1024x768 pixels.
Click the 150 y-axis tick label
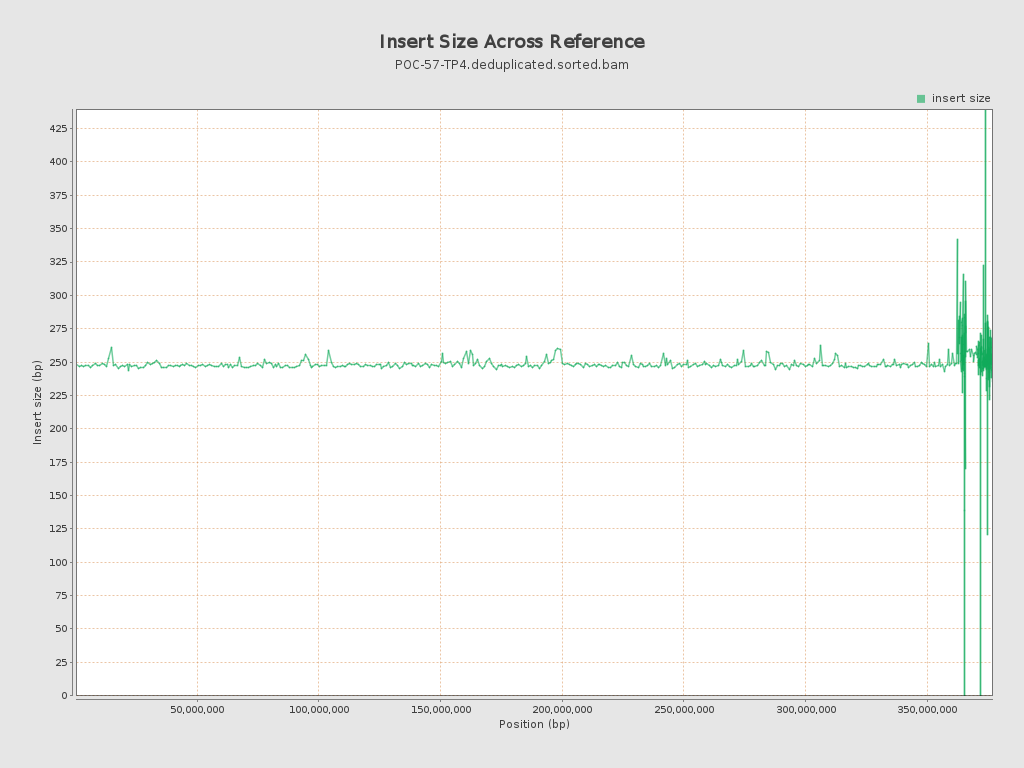(x=58, y=496)
